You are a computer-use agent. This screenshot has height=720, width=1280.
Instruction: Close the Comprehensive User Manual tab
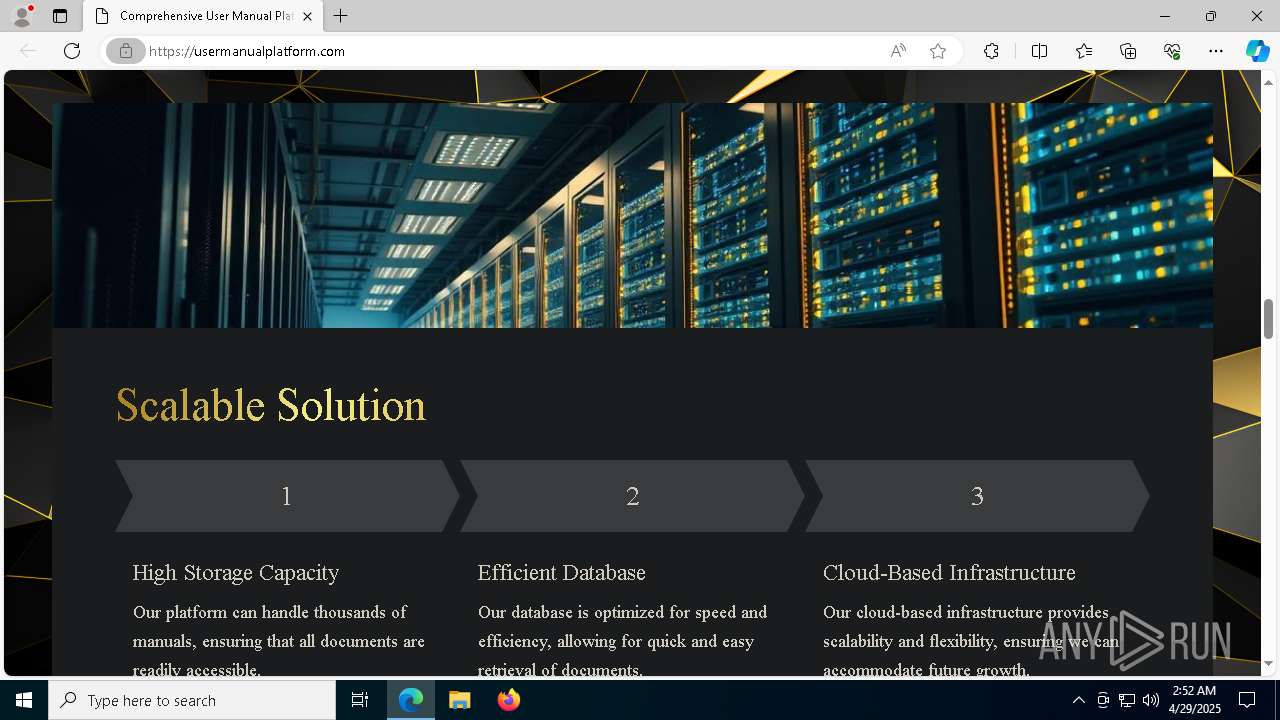(x=307, y=16)
